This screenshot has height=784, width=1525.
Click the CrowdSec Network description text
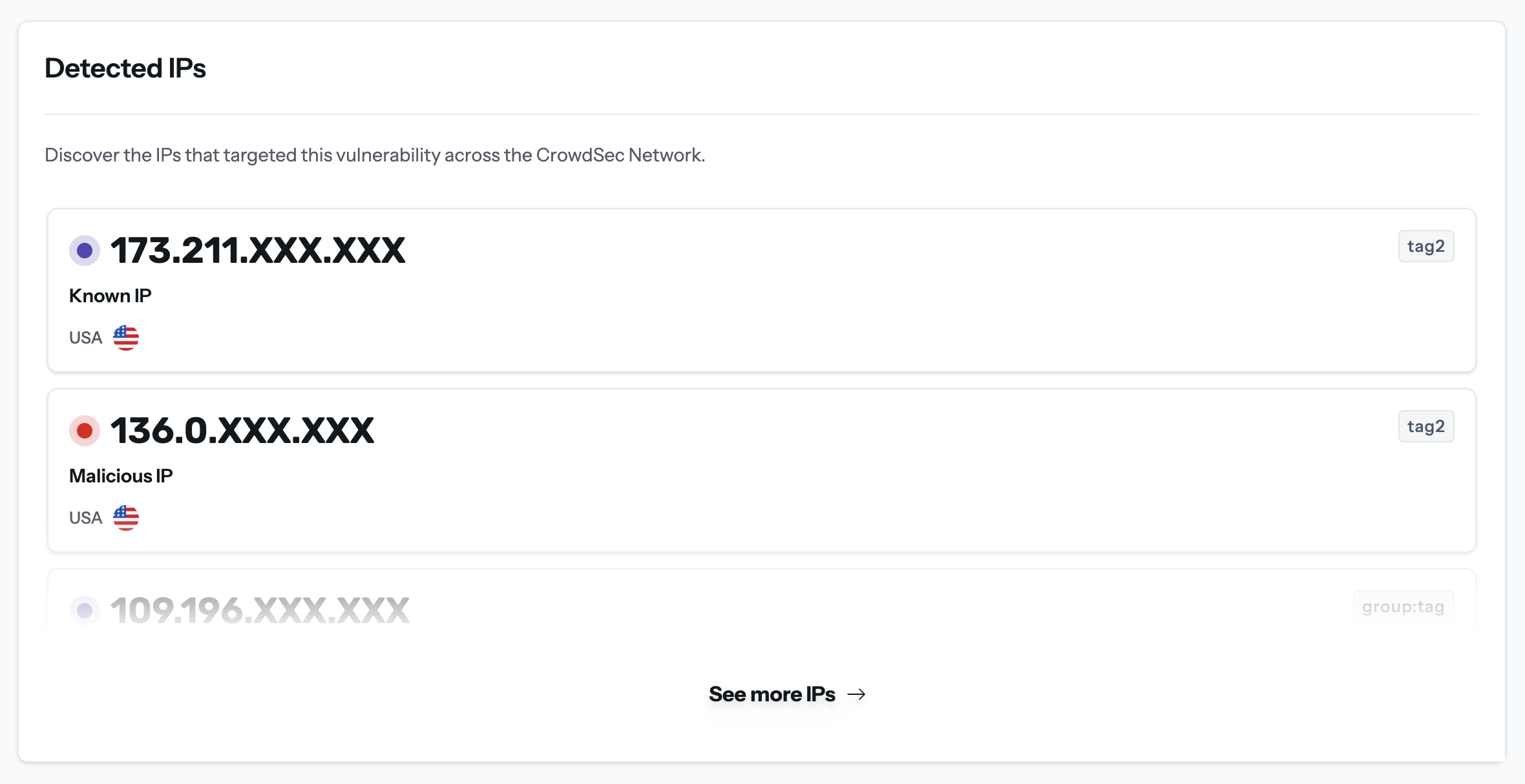coord(375,155)
